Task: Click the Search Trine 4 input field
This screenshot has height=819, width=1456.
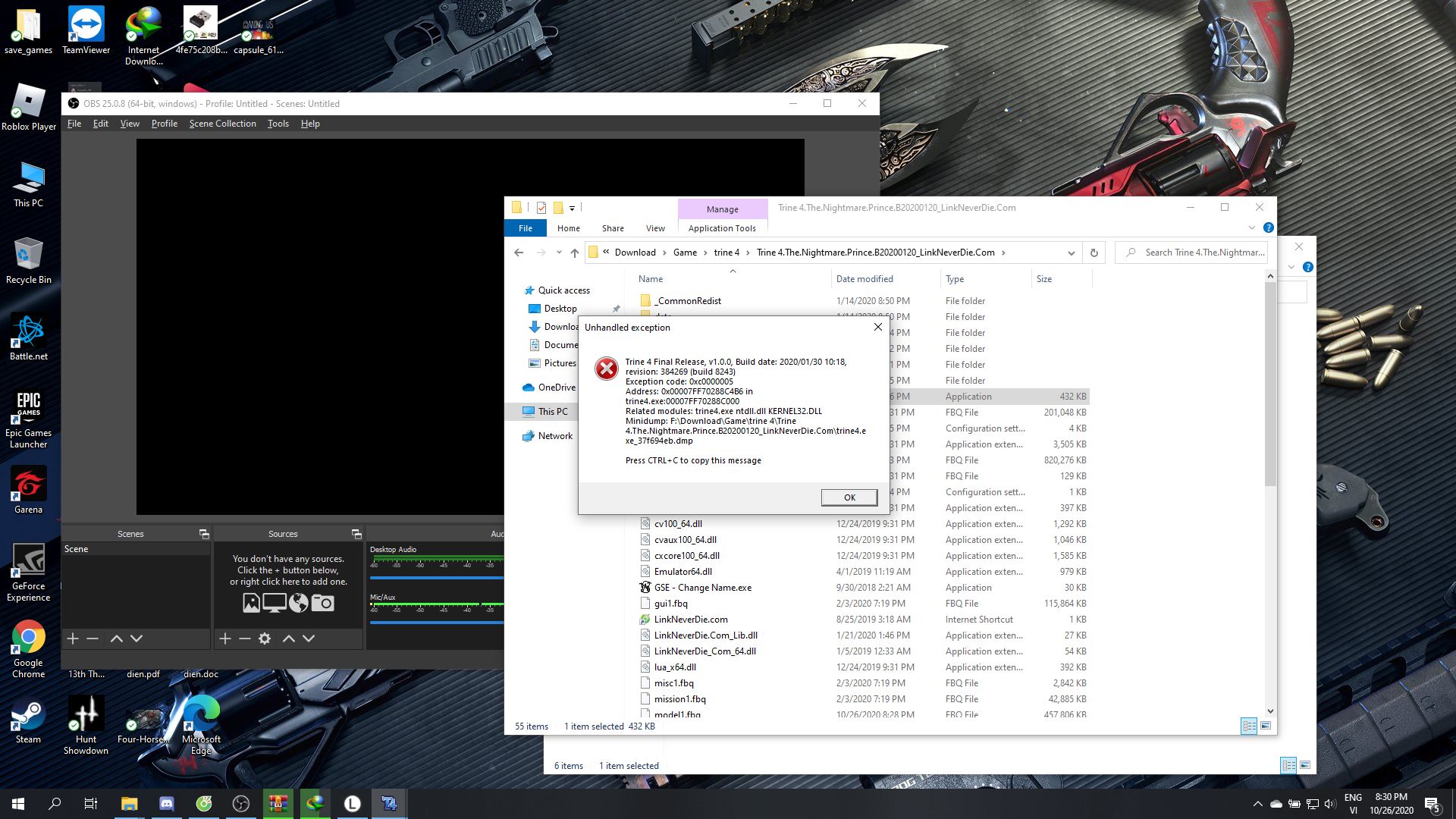Action: [x=1203, y=253]
